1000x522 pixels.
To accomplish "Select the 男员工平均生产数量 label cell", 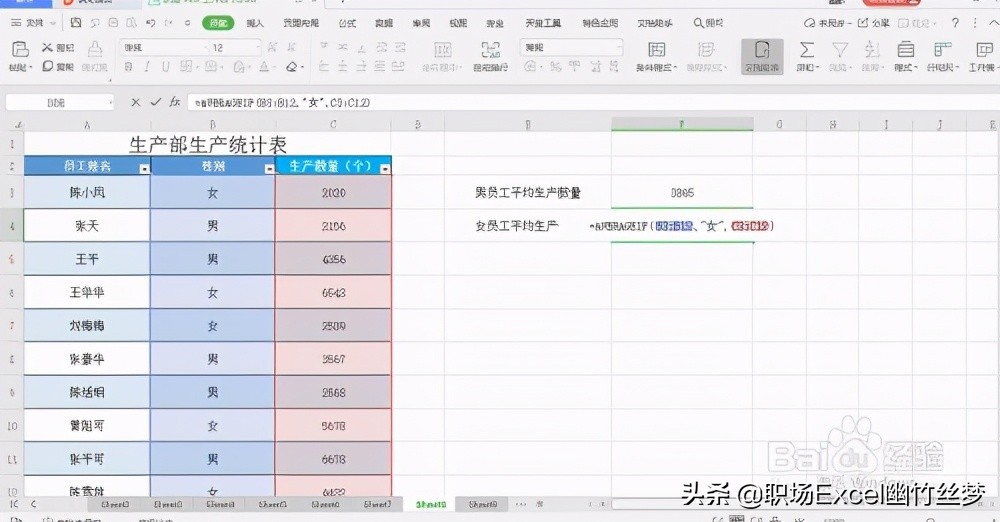I will click(x=527, y=192).
